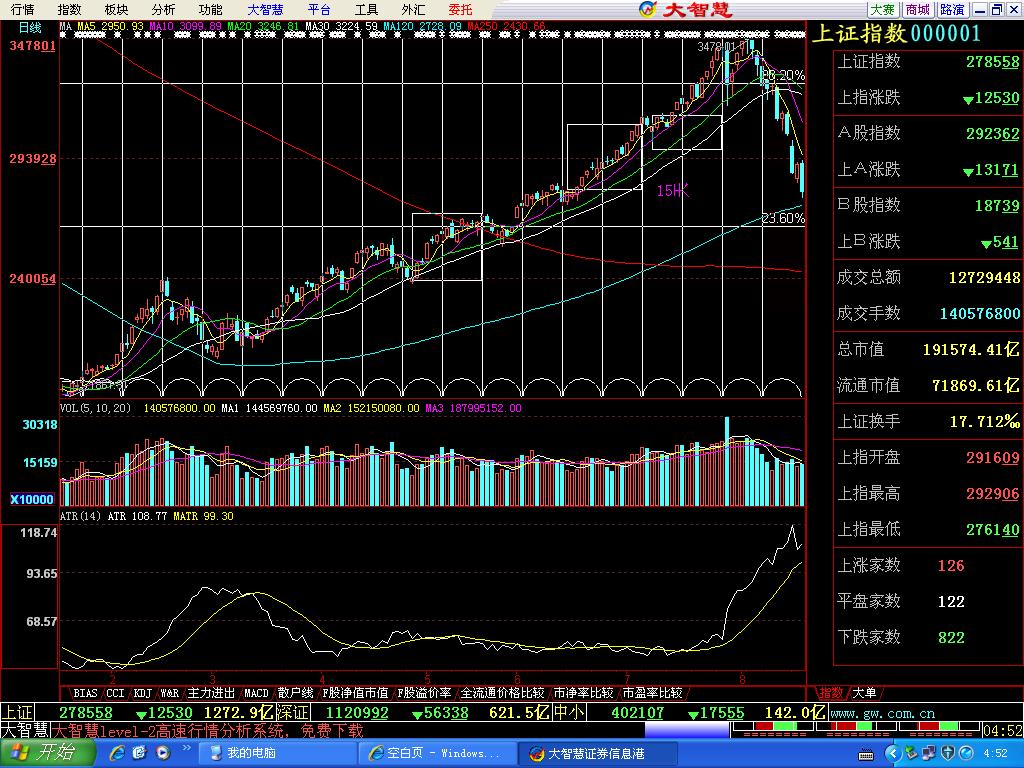Screen dimensions: 1024x768
Task: Launch Internet Explorer from Quick Launch
Action: 118,754
